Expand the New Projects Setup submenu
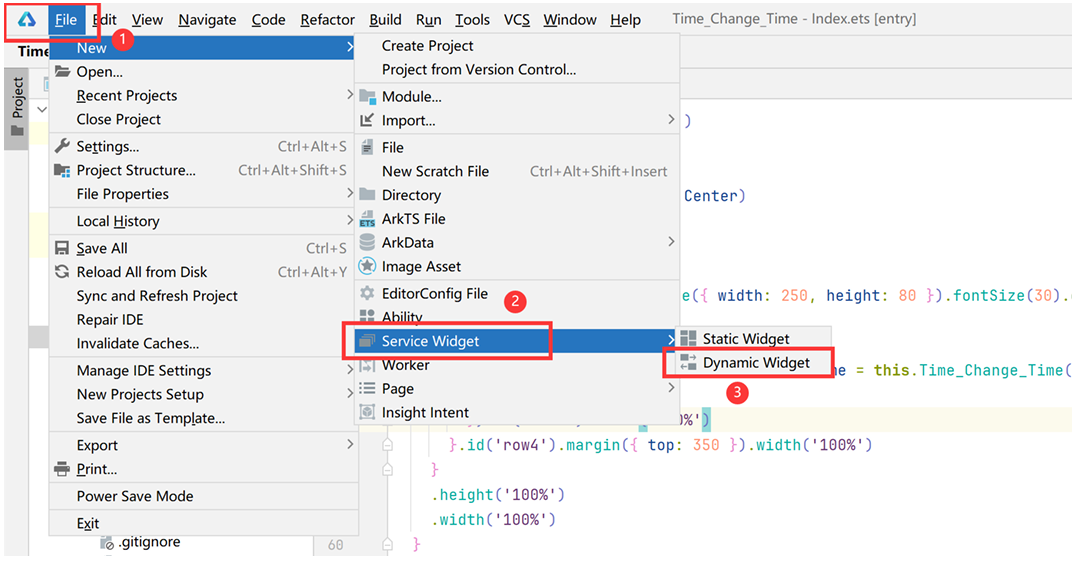Viewport: 1091px width, 565px height. (x=349, y=394)
